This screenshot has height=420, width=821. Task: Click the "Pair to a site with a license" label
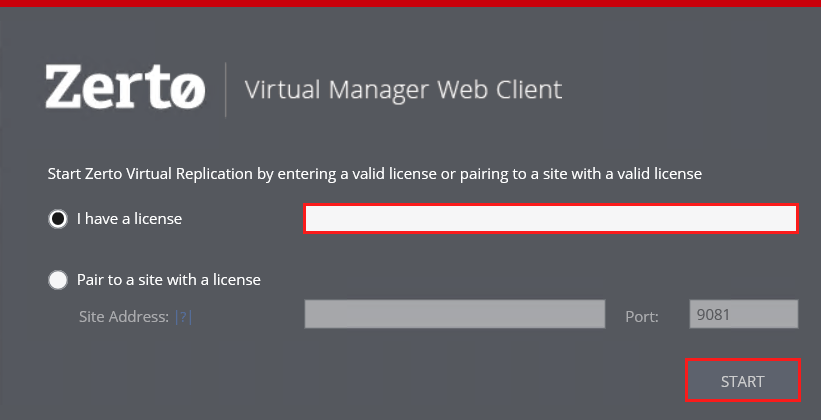(x=169, y=280)
